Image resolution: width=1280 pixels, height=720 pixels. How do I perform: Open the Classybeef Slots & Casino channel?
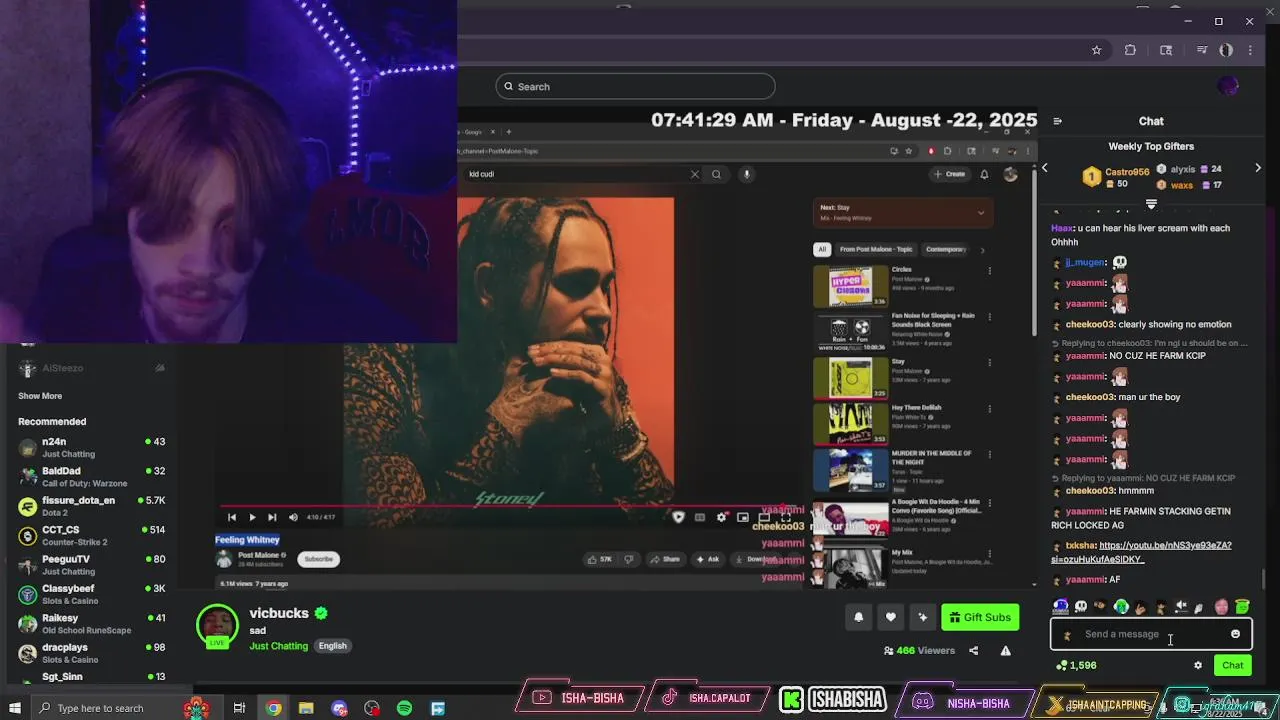91,594
